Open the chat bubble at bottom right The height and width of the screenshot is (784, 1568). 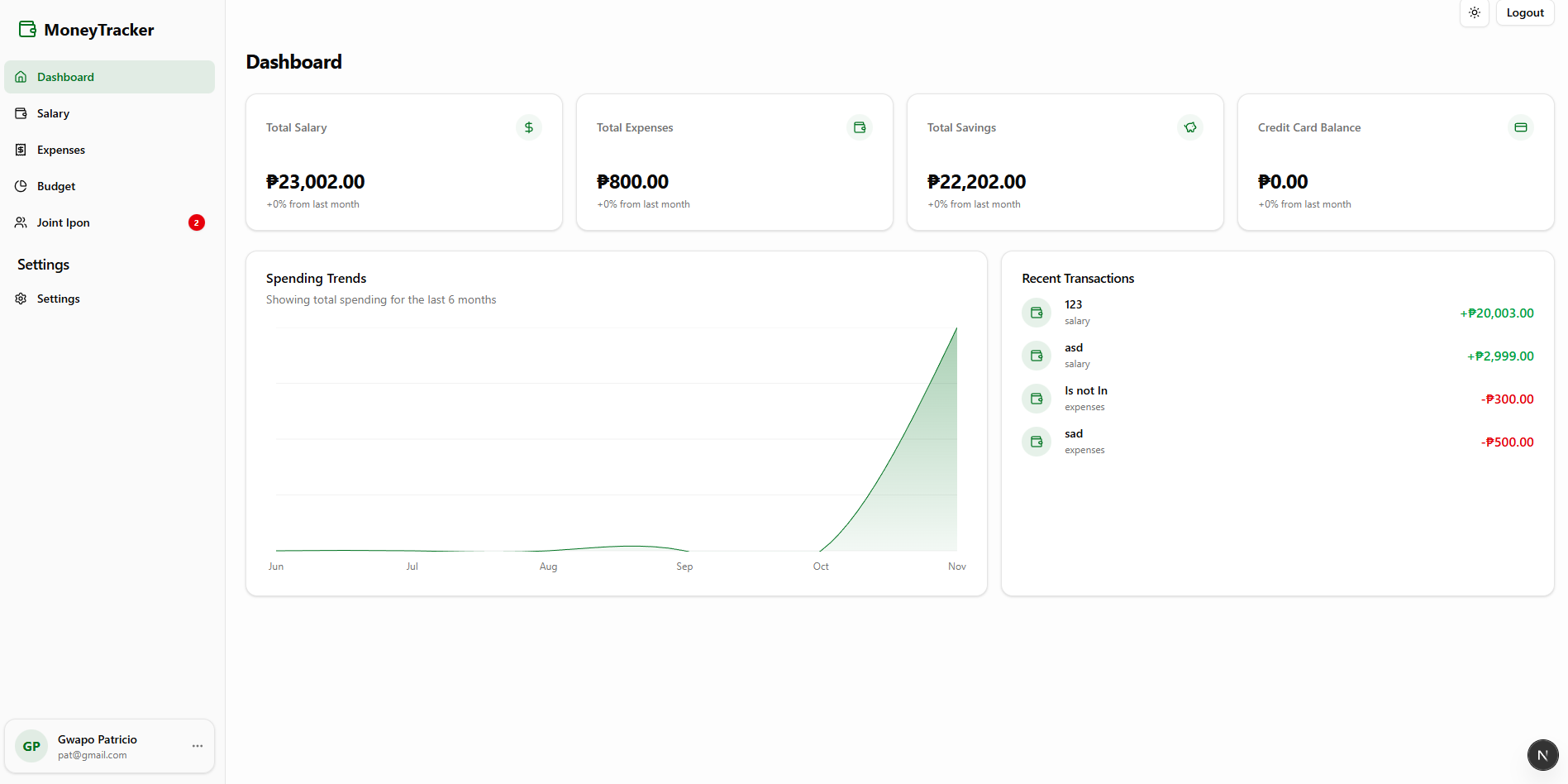[1542, 755]
